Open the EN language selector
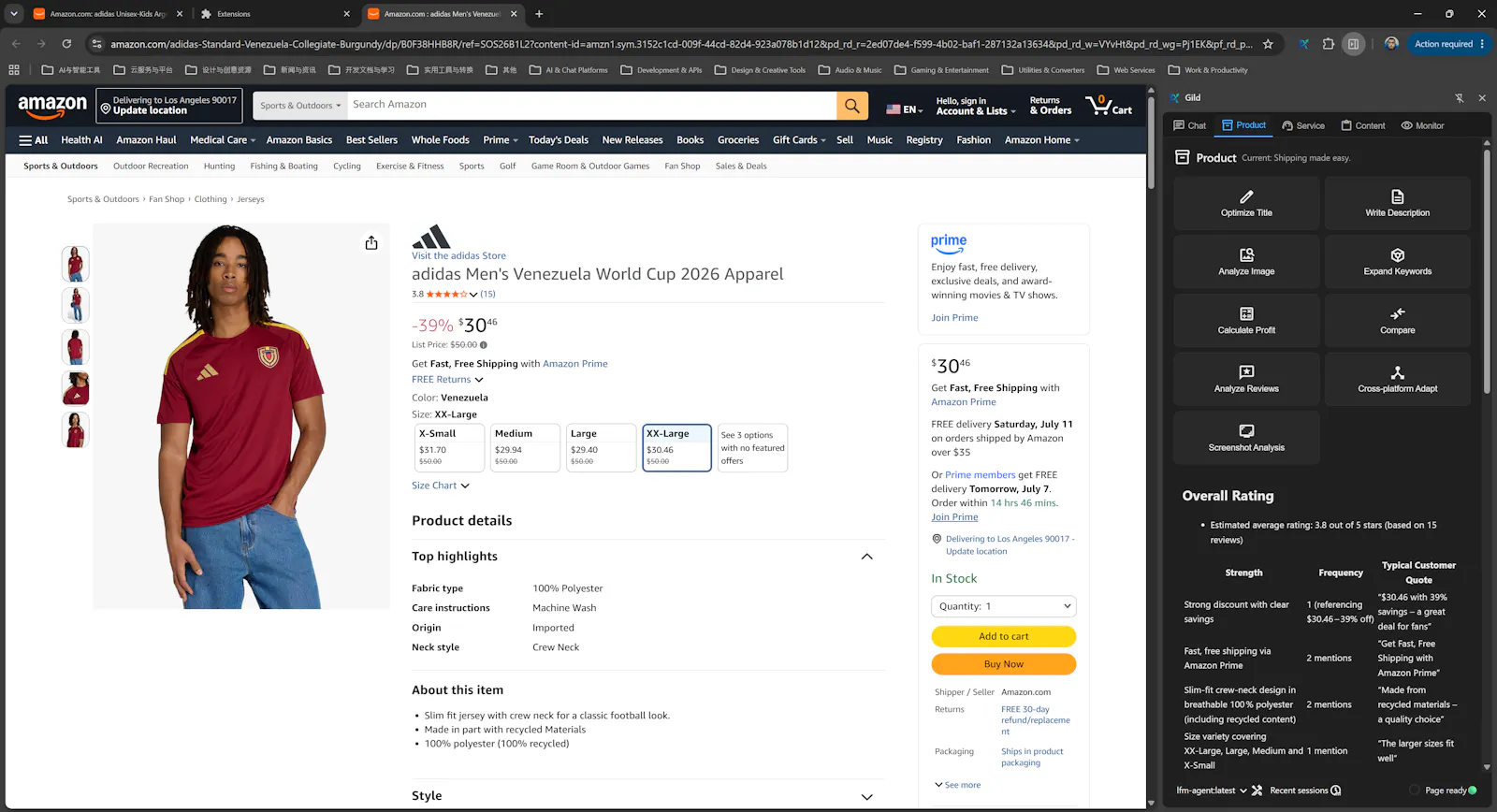 point(904,109)
